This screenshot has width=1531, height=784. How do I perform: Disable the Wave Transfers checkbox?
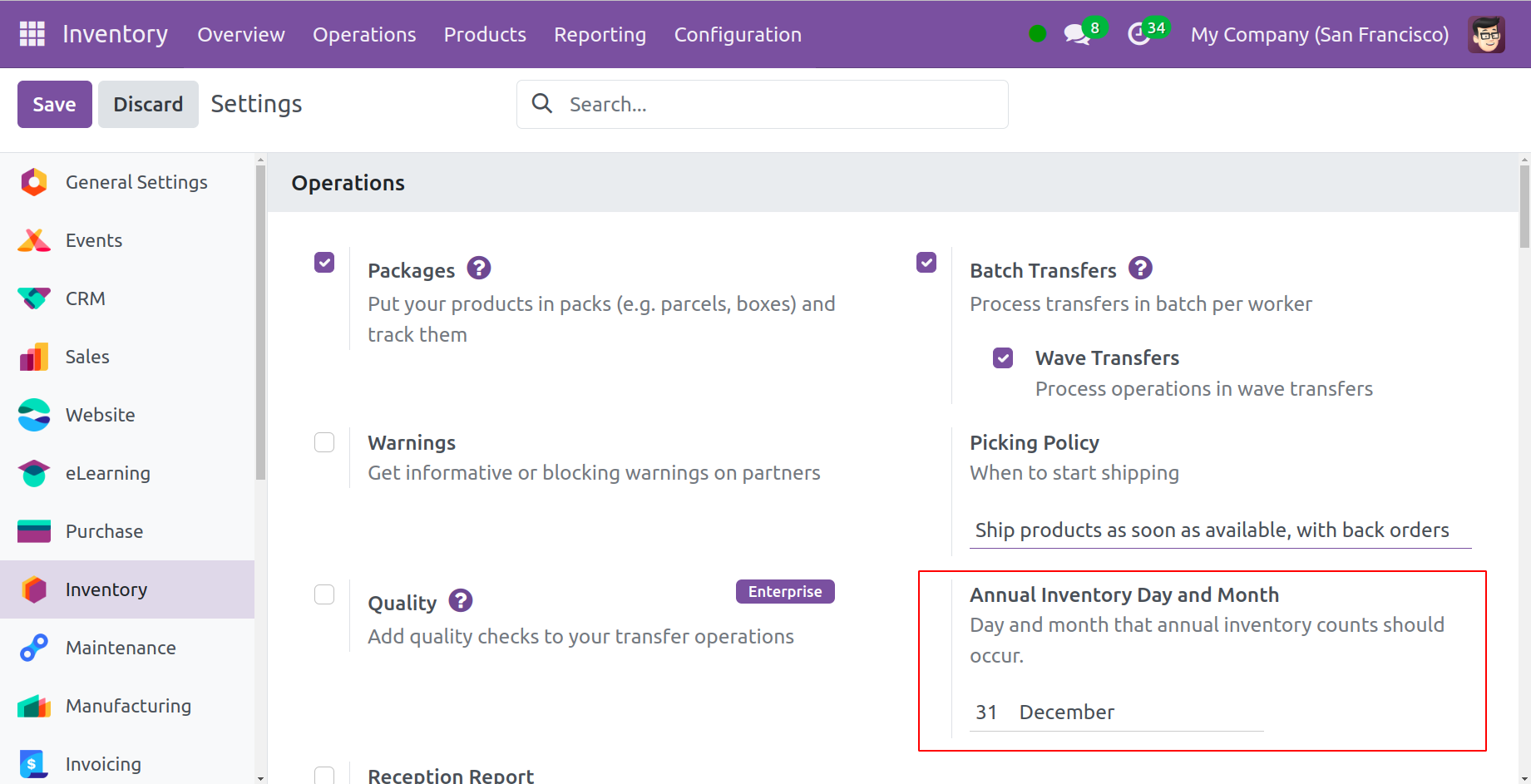1003,358
